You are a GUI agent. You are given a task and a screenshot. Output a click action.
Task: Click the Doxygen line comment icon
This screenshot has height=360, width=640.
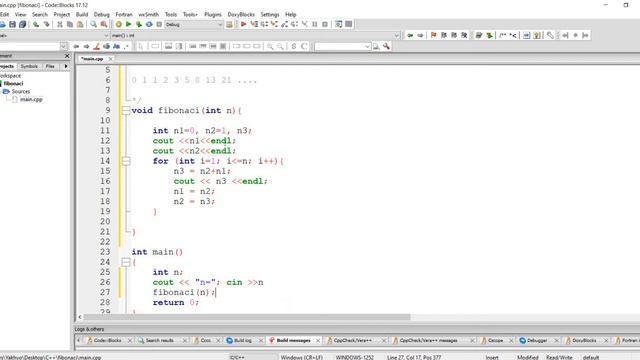click(x=513, y=36)
